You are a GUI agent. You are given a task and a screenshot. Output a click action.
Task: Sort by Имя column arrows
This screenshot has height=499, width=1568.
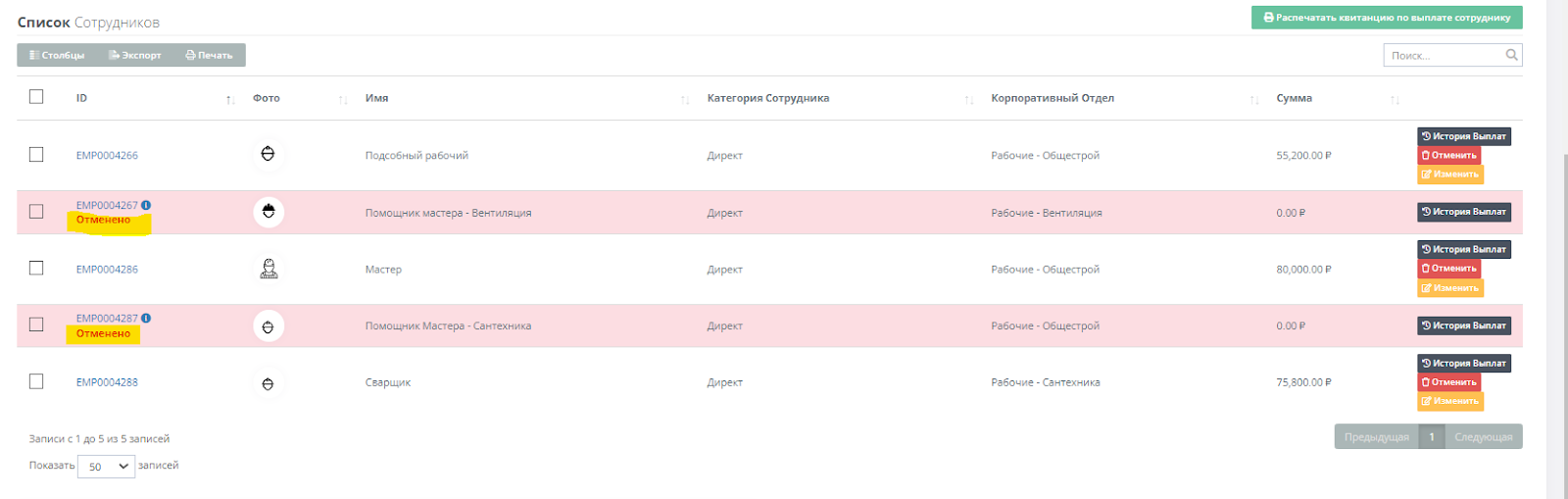685,99
